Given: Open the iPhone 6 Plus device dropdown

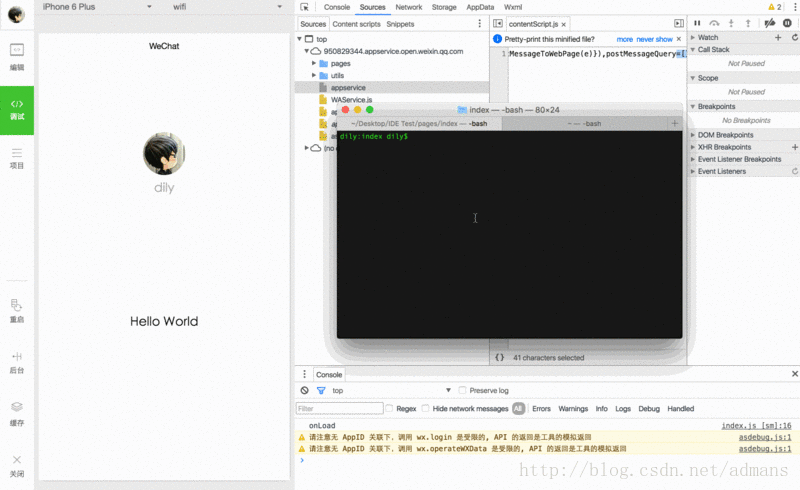Looking at the screenshot, I should click(97, 7).
